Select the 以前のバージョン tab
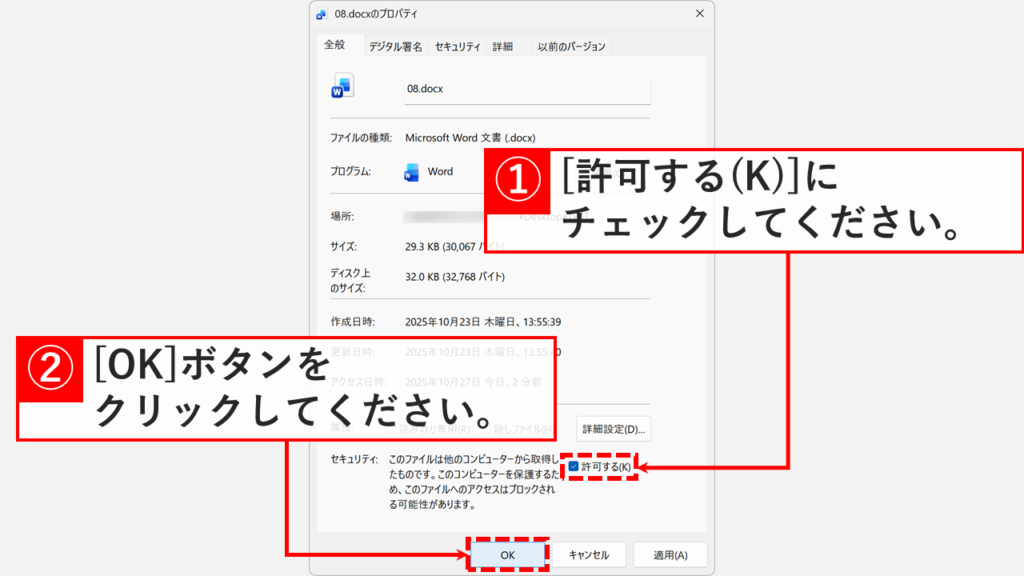 click(570, 47)
